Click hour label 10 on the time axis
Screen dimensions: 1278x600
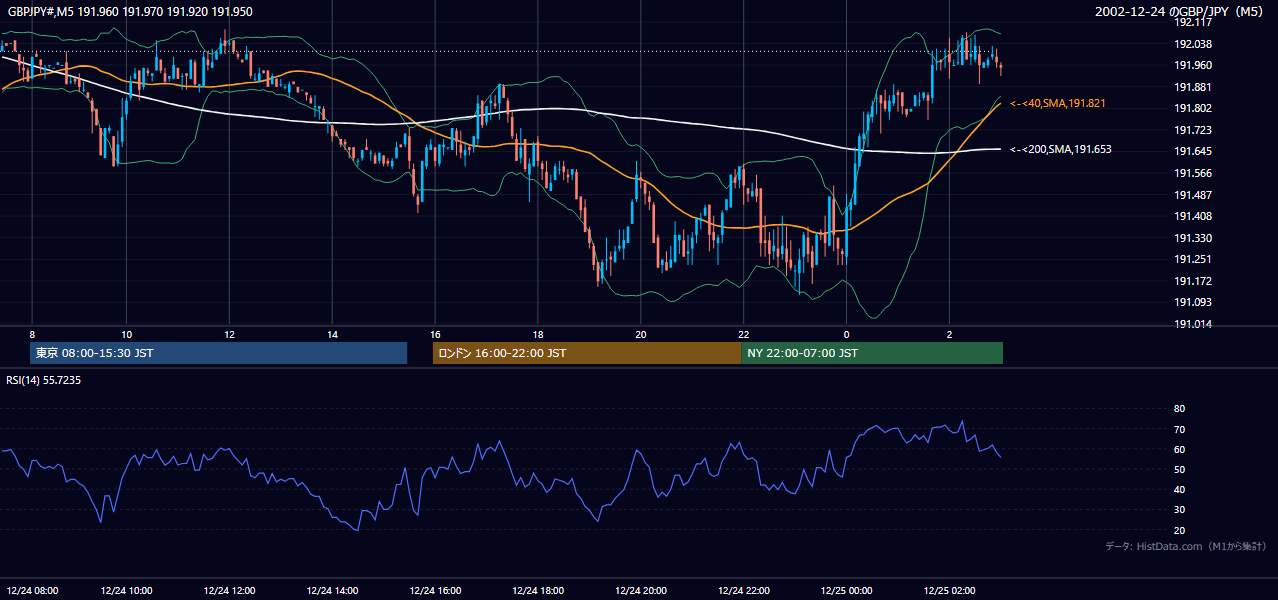coord(126,334)
